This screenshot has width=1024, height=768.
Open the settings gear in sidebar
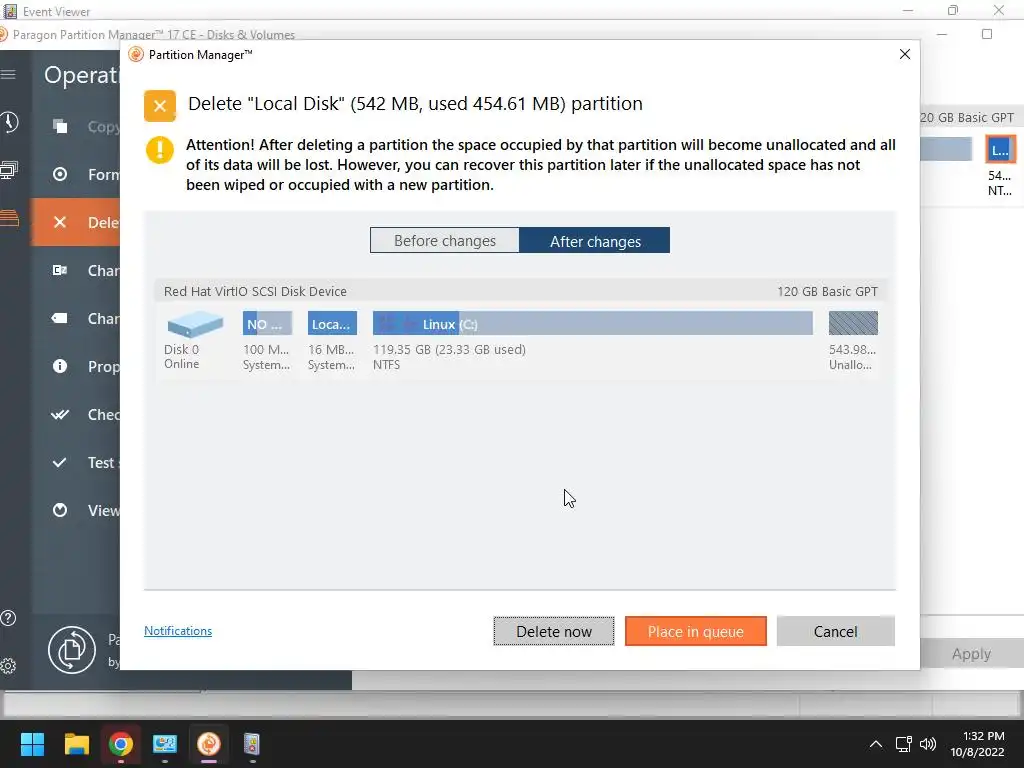click(x=8, y=665)
